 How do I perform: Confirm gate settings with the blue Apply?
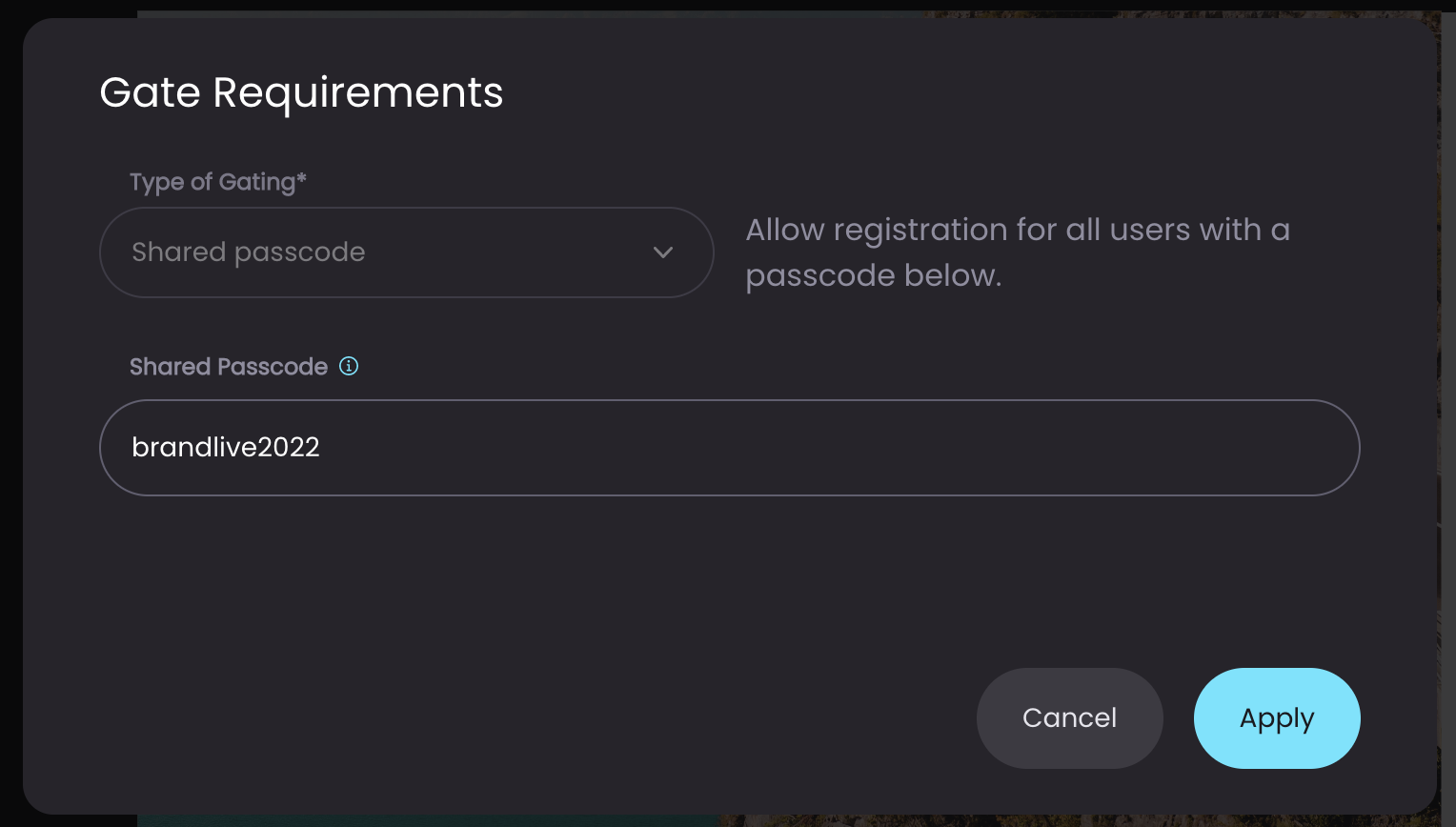click(x=1277, y=718)
